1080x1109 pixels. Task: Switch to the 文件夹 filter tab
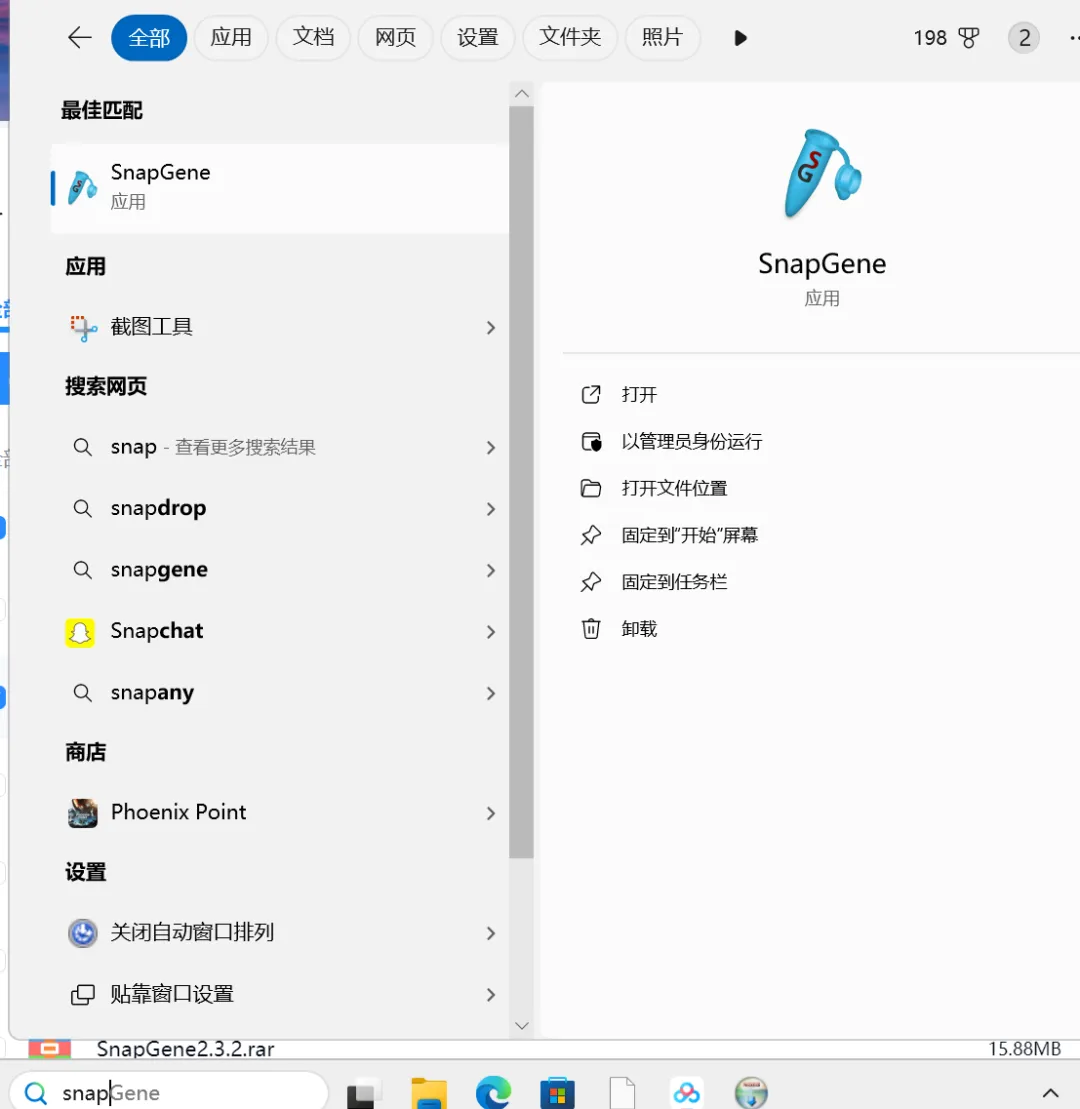pos(570,37)
